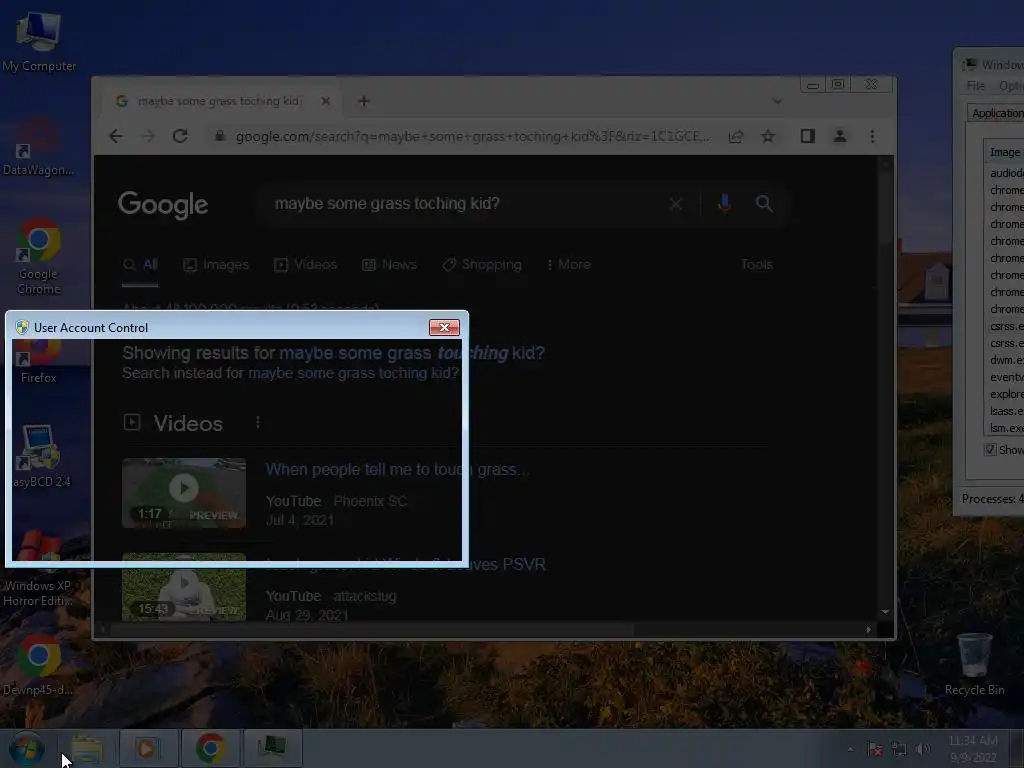Toggle Chrome side panel icon
Screen dimensions: 1024x768
pyautogui.click(x=808, y=136)
